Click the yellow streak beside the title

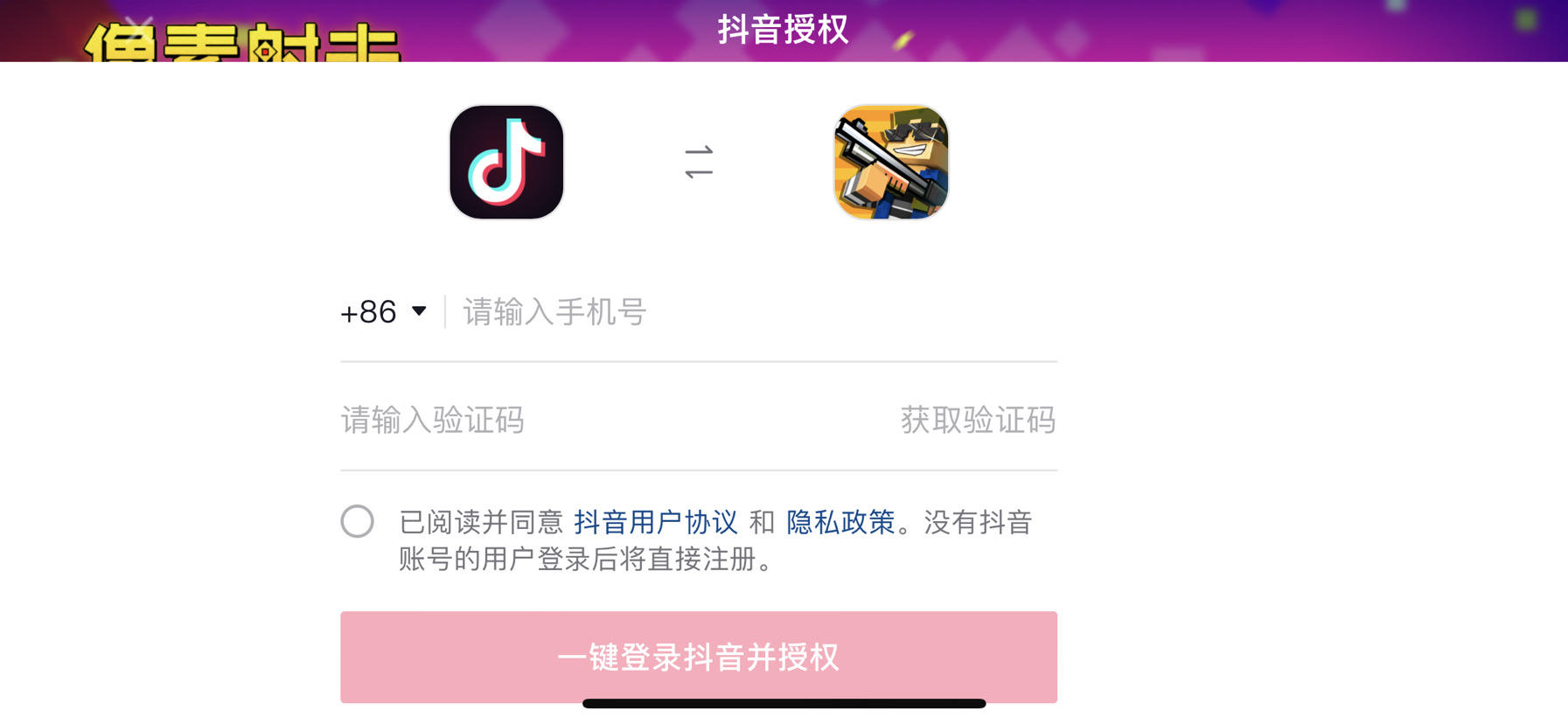[903, 39]
